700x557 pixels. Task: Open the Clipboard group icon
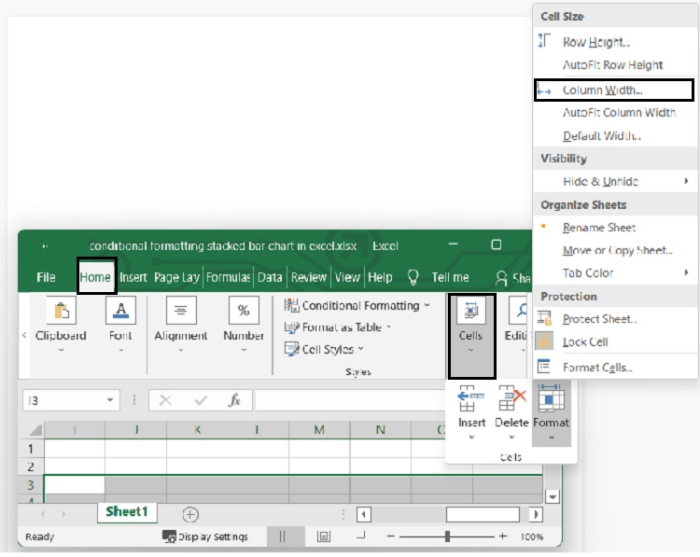pos(61,311)
